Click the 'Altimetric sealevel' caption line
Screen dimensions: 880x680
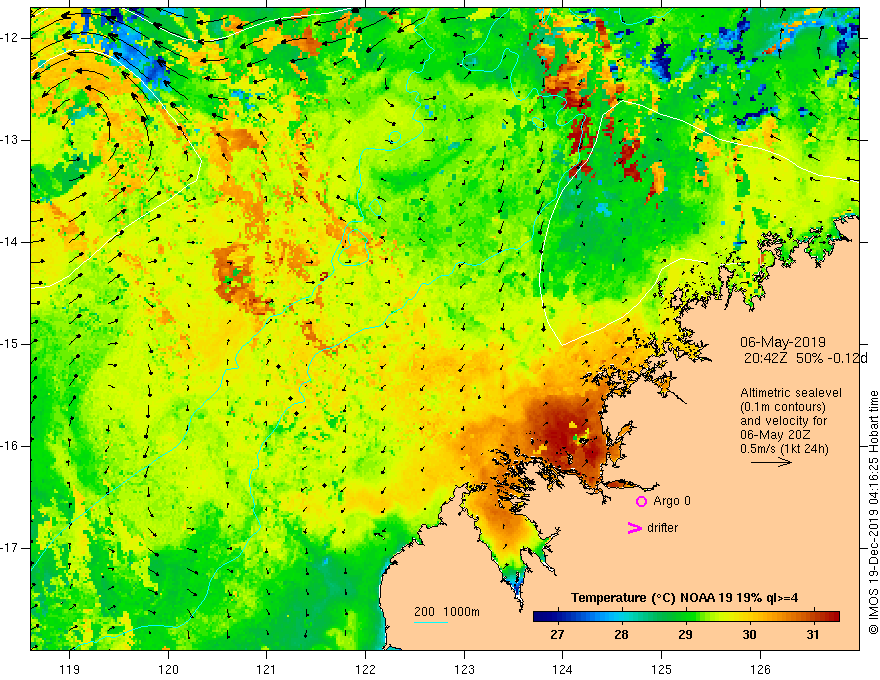pyautogui.click(x=791, y=393)
